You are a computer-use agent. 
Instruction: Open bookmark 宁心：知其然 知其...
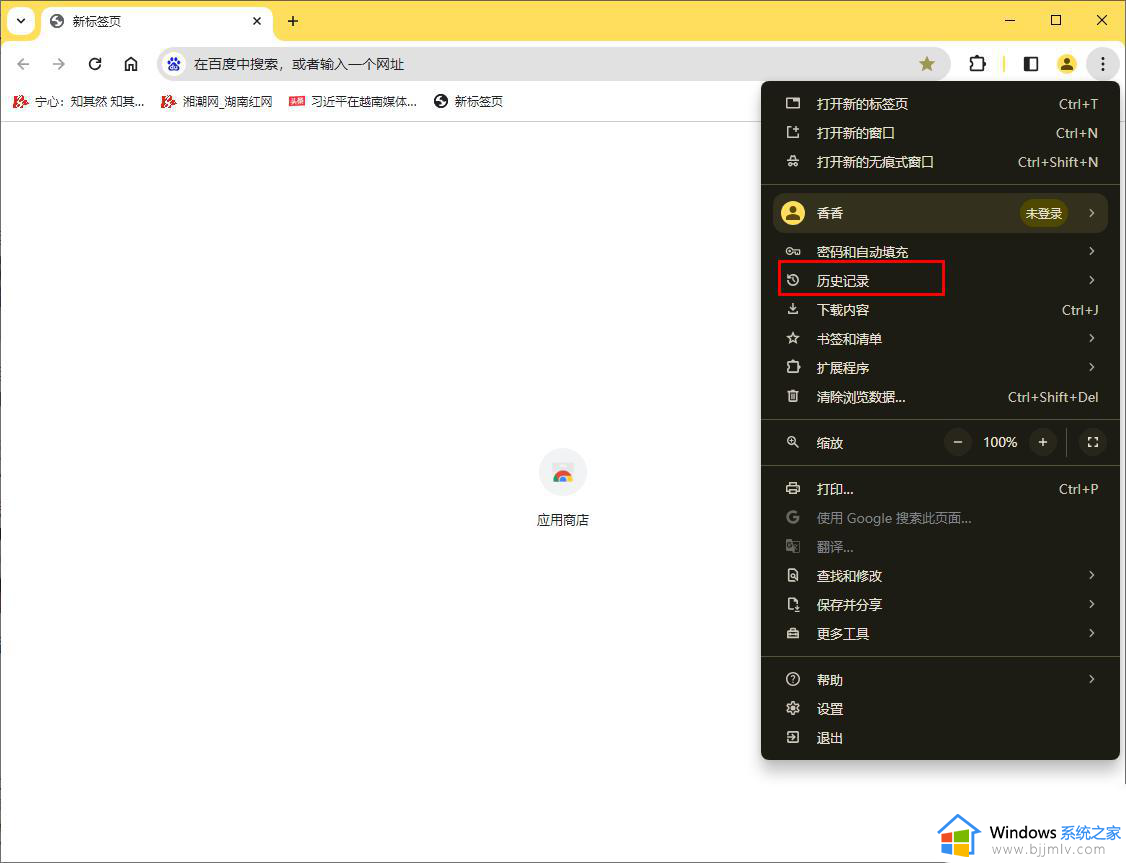click(79, 101)
